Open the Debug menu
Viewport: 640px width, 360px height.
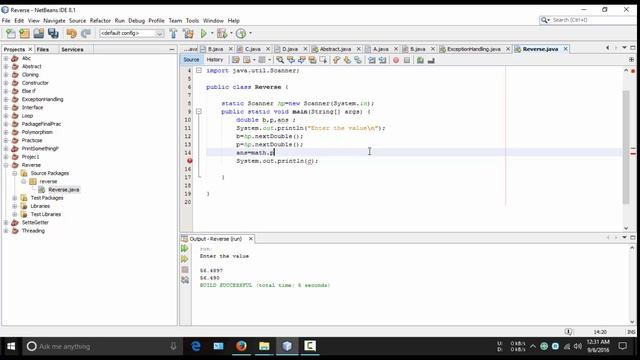(136, 20)
